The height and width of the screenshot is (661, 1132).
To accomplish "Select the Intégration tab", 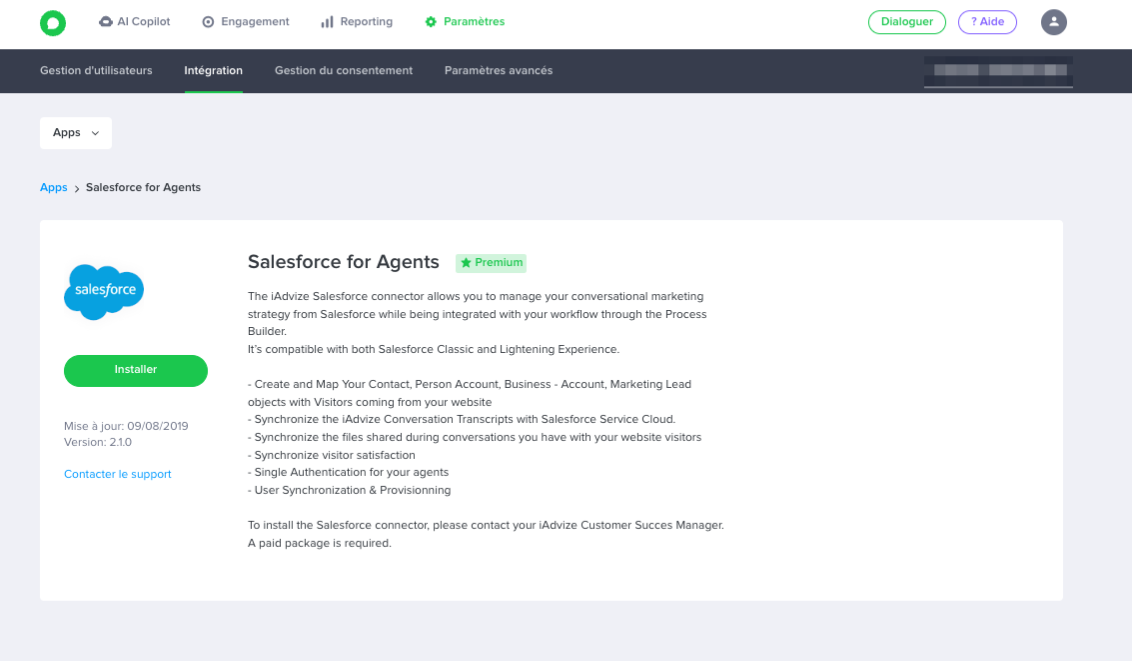I will [x=213, y=71].
